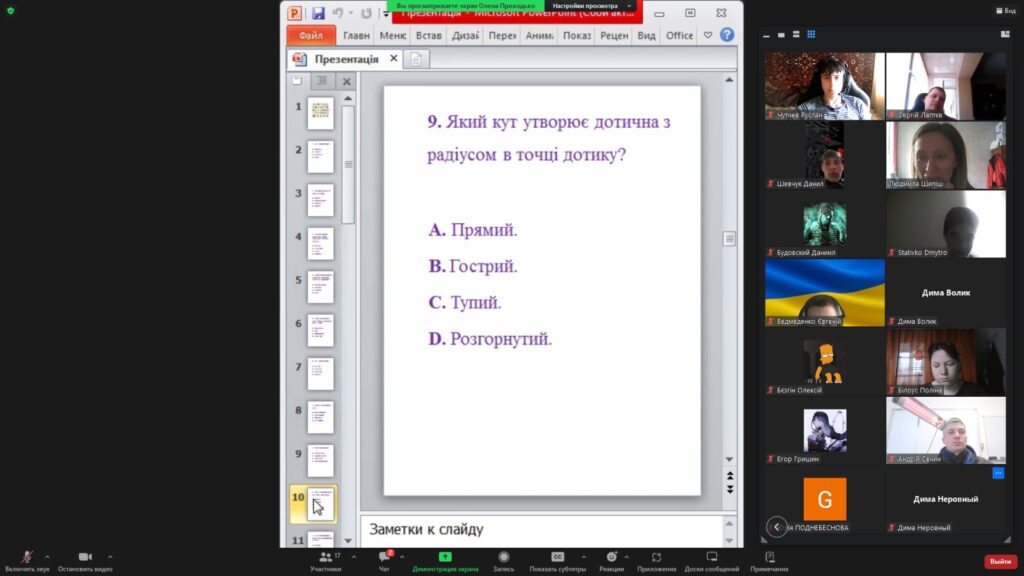The image size is (1024, 576).
Task: Click side-by-side layout icon in video panel
Action: (1005, 35)
